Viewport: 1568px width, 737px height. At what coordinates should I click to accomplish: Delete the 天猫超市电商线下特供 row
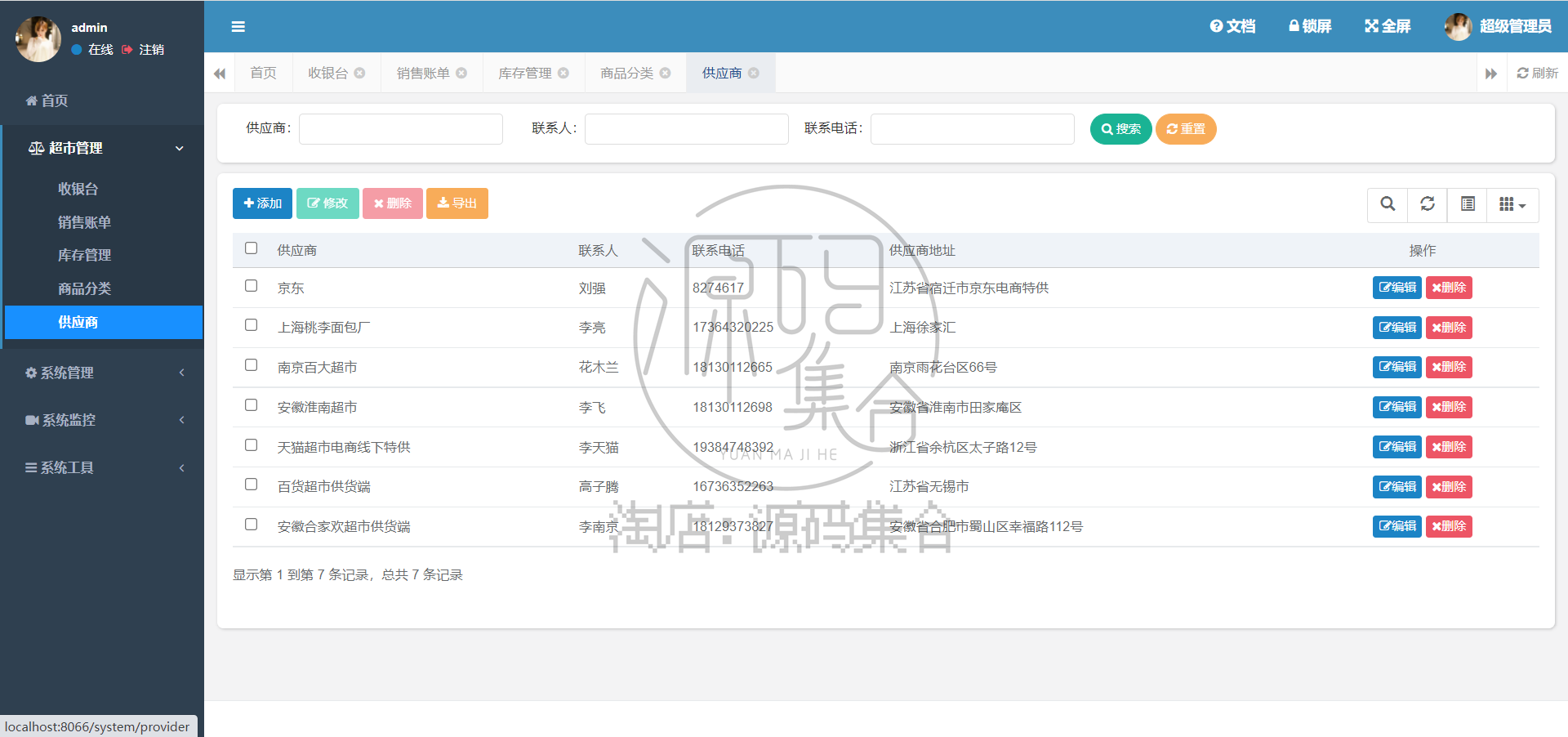pos(1449,447)
